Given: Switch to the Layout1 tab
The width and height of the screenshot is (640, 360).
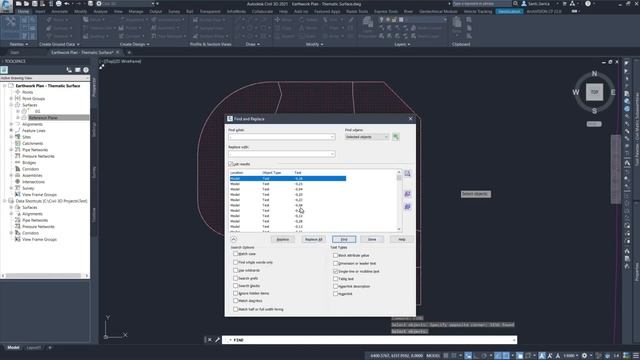Looking at the screenshot, I should (33, 348).
